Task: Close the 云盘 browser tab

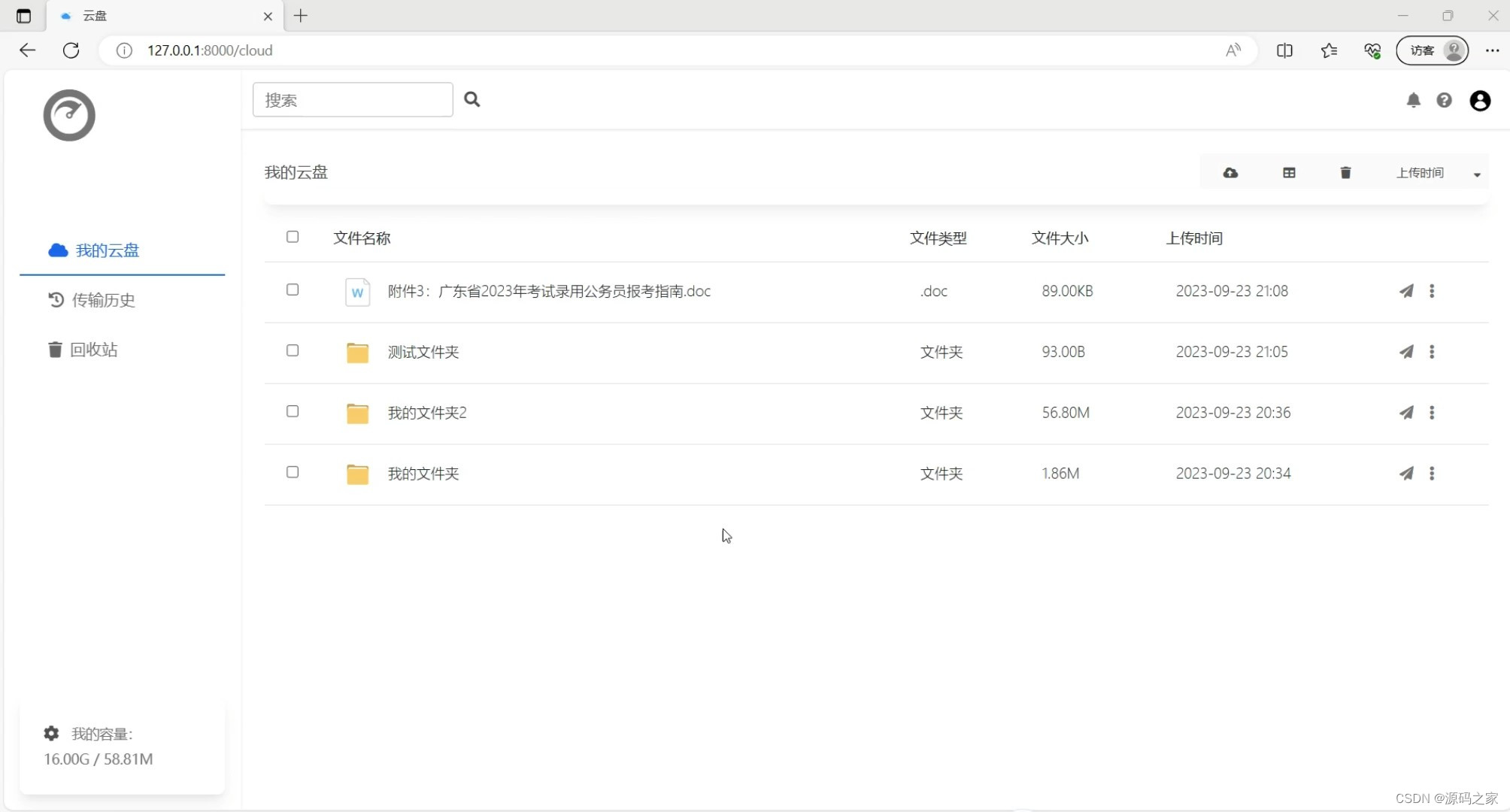Action: (x=268, y=16)
